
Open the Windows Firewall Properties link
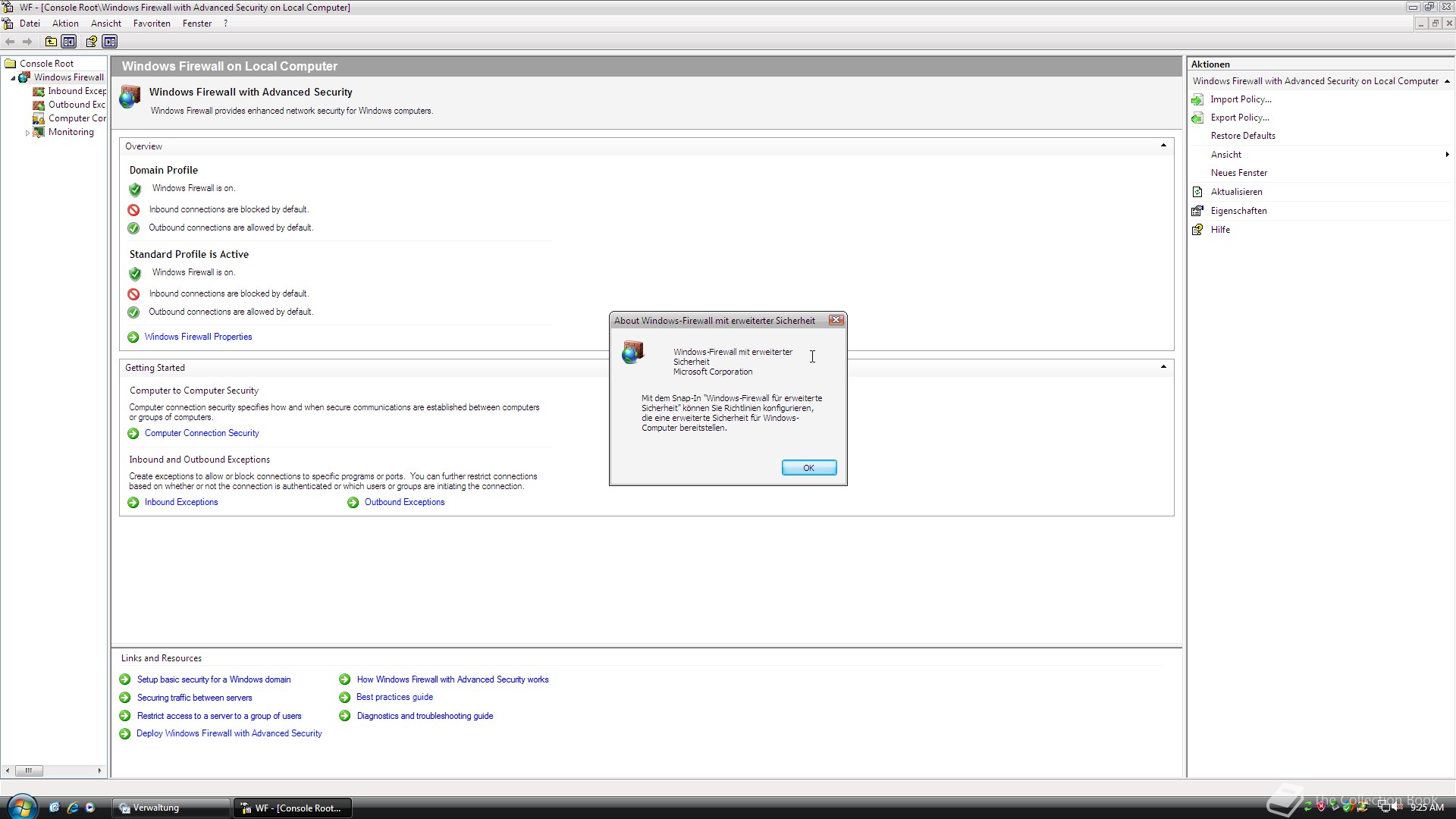click(x=198, y=337)
